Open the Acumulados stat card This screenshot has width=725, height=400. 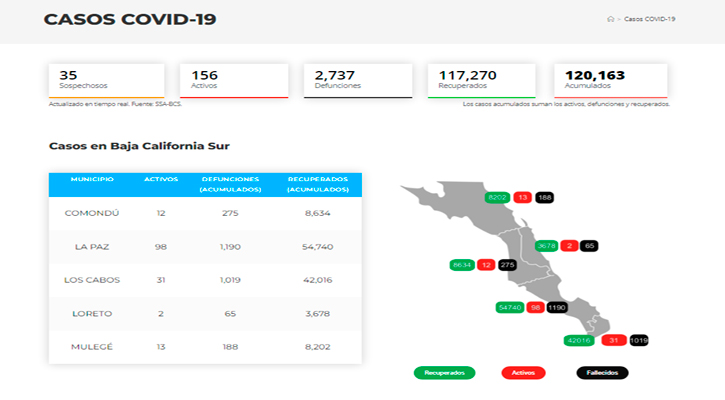click(x=612, y=81)
